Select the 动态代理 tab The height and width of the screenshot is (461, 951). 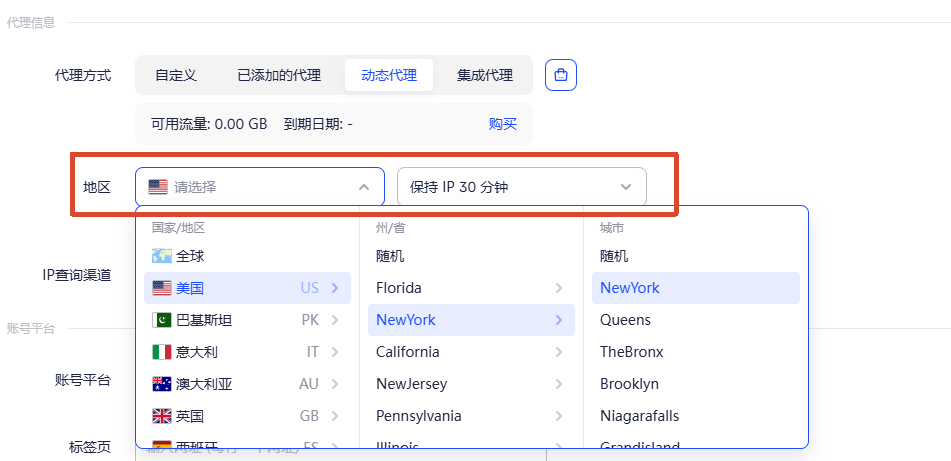(389, 75)
